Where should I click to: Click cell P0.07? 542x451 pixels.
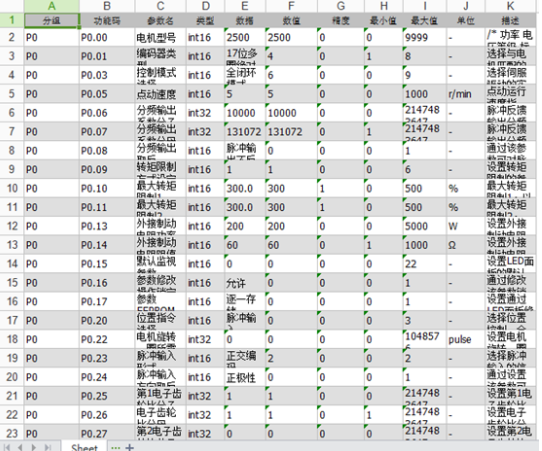coord(107,132)
